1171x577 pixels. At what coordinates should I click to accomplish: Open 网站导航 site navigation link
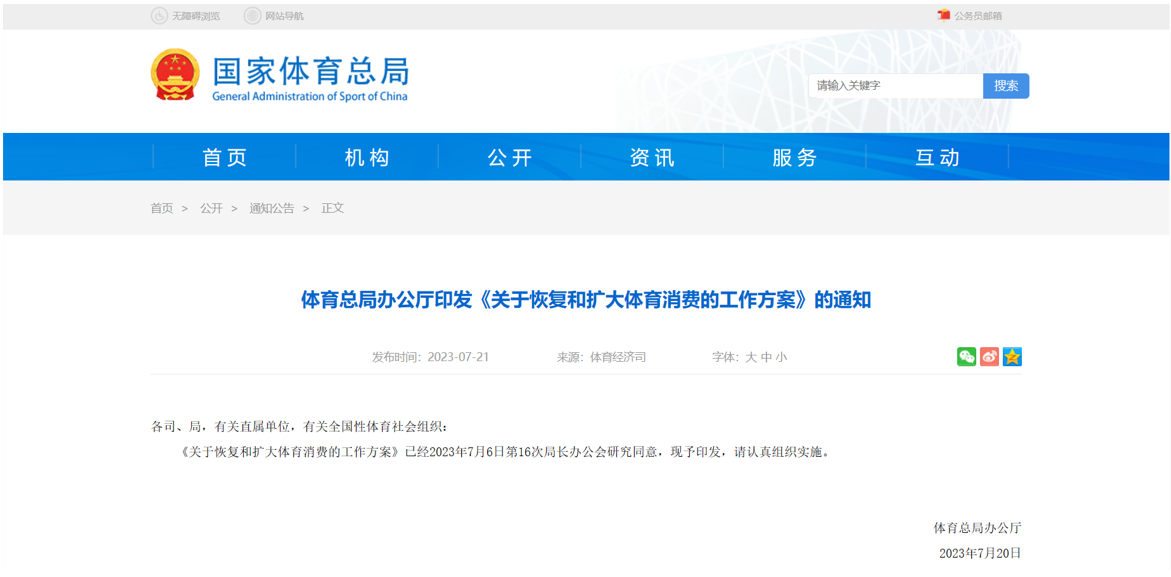tap(285, 16)
